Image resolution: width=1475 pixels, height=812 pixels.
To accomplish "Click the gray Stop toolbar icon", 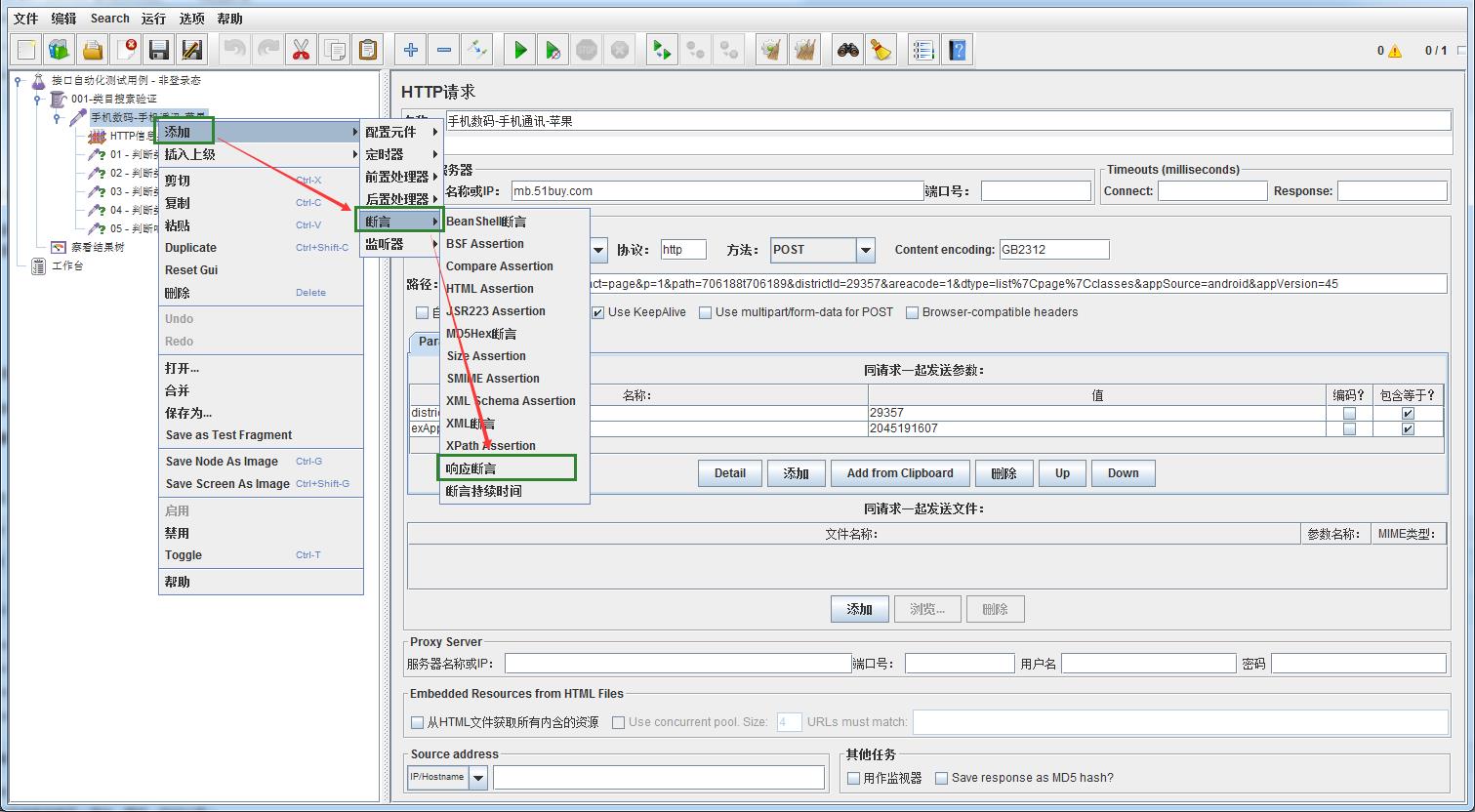I will (587, 50).
